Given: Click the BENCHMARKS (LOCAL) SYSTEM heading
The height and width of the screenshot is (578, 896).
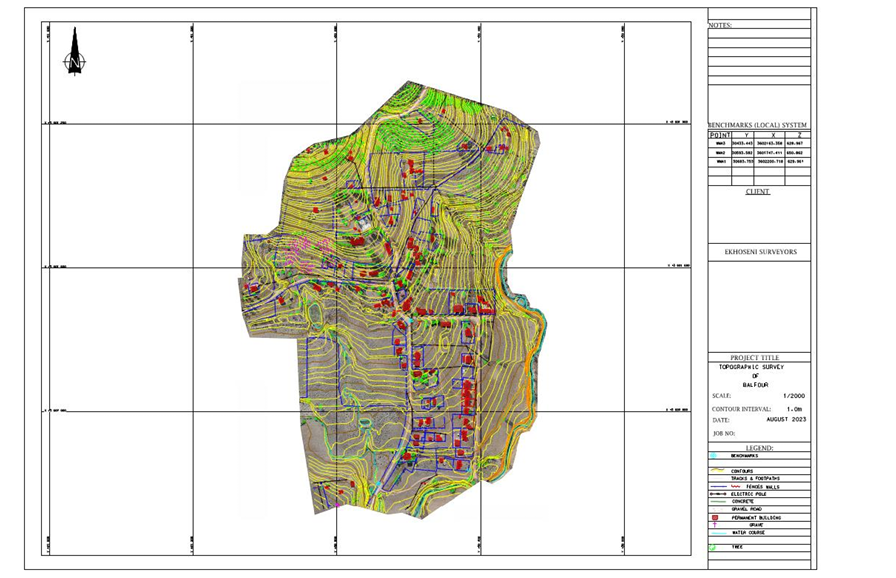Looking at the screenshot, I should (758, 125).
